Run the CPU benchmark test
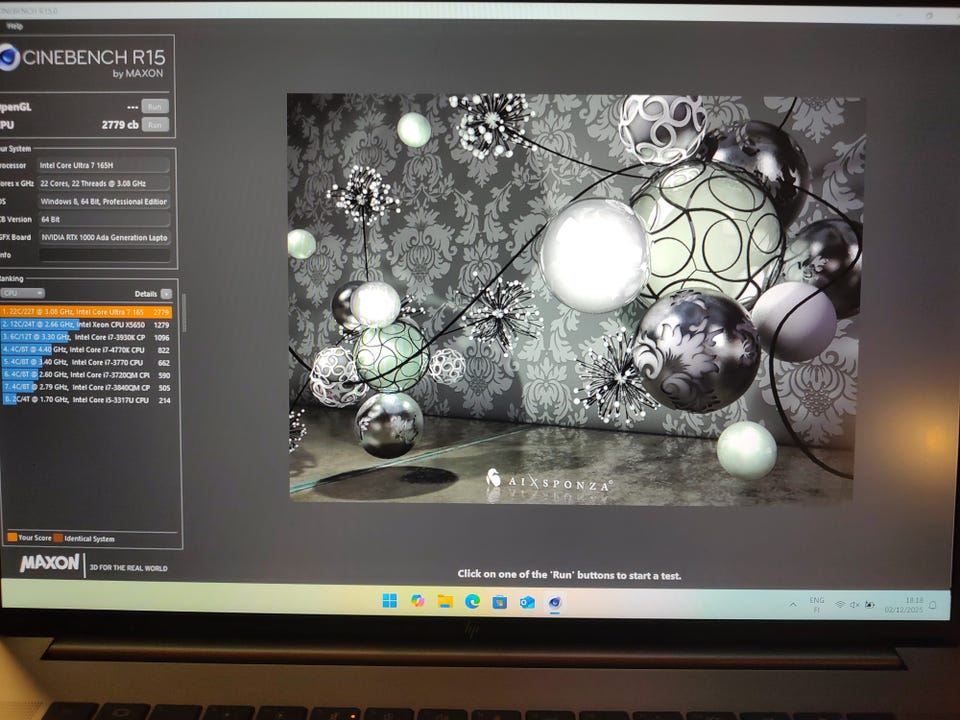 click(x=154, y=125)
